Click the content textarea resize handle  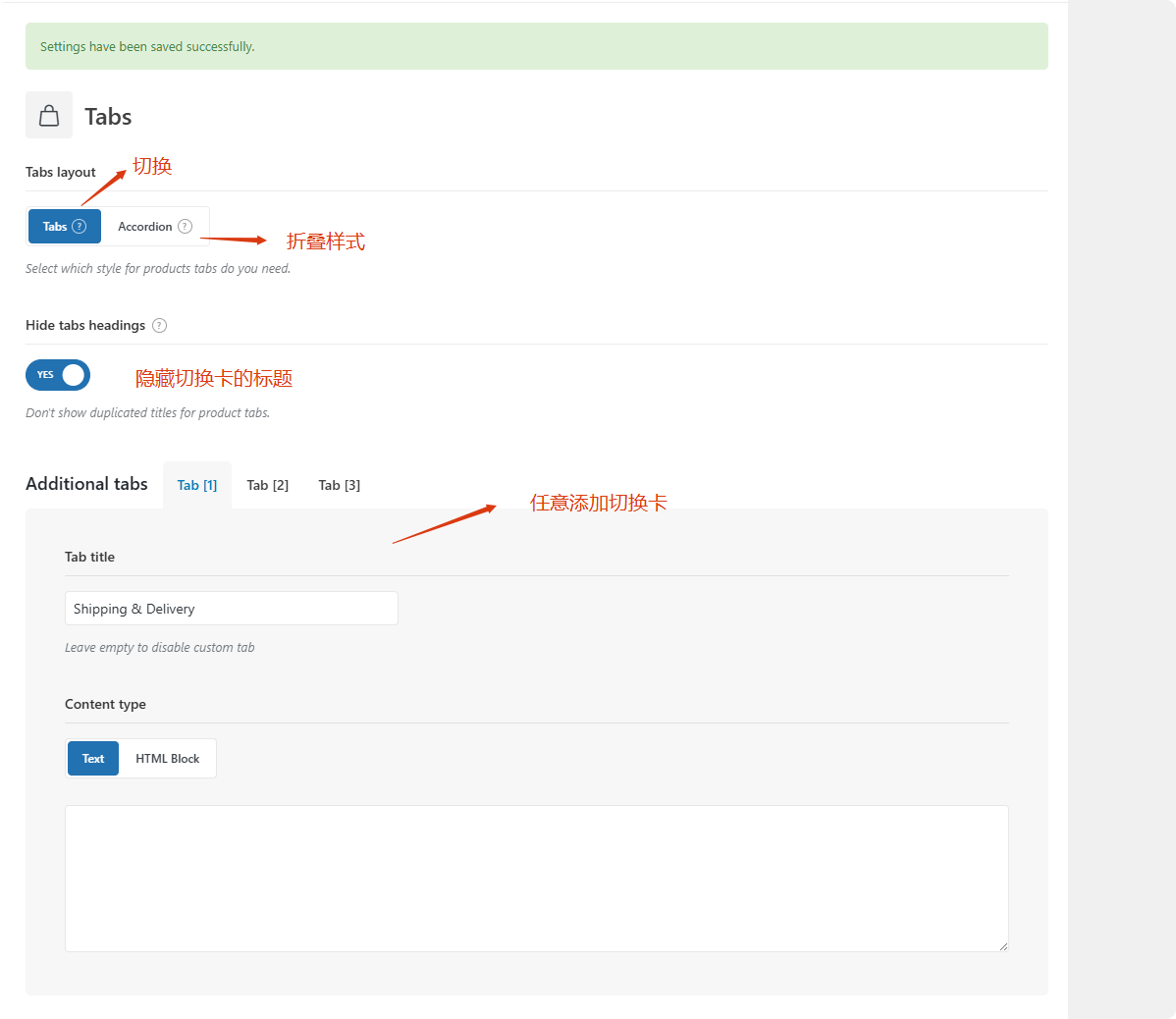coord(1002,945)
